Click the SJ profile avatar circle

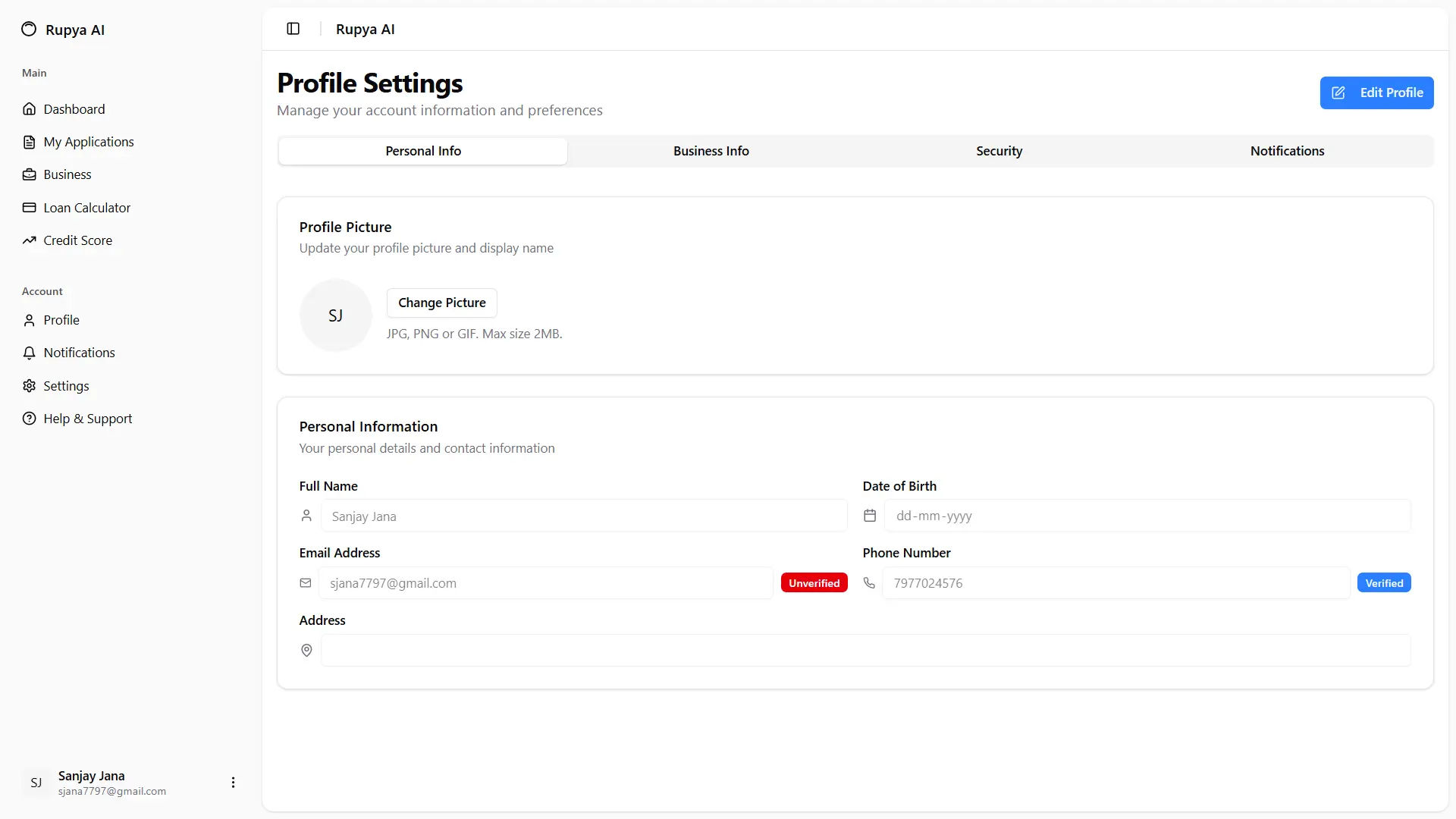(335, 315)
